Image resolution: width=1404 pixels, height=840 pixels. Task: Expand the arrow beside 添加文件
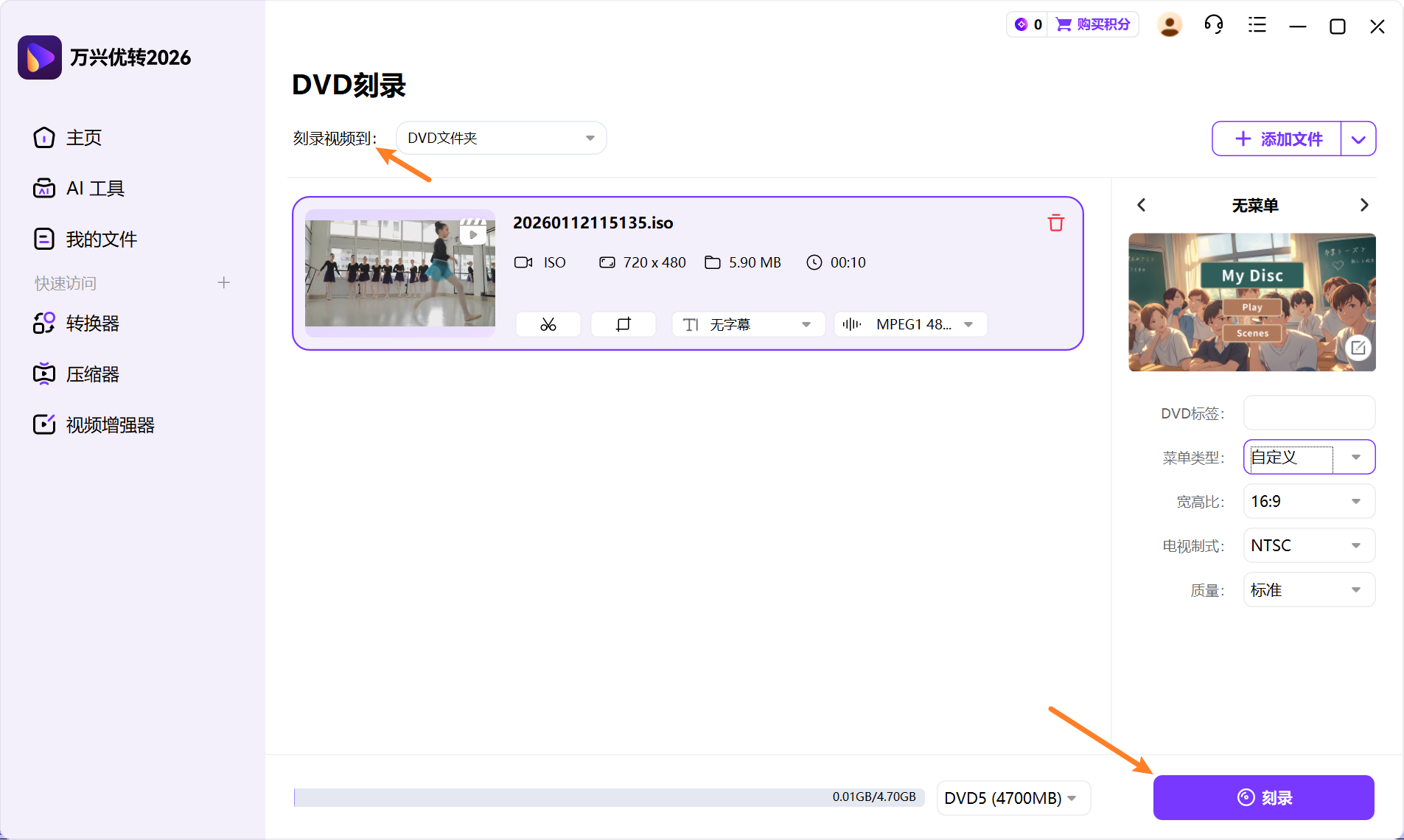pyautogui.click(x=1358, y=139)
